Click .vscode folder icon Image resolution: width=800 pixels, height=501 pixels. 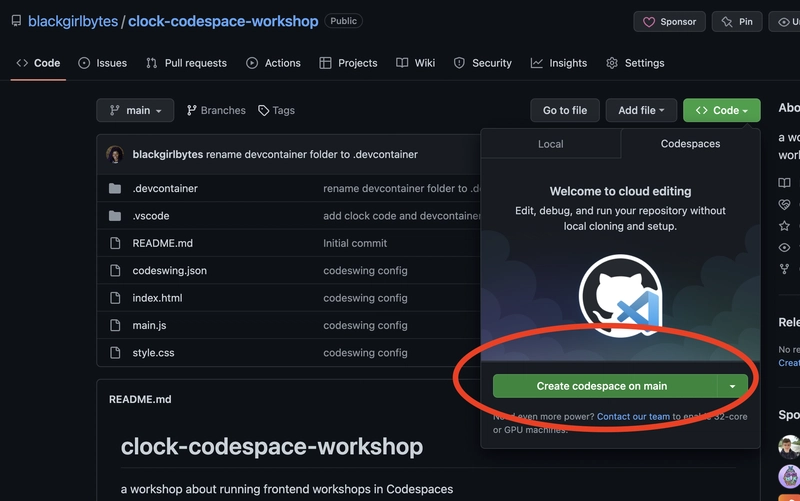[x=115, y=216]
